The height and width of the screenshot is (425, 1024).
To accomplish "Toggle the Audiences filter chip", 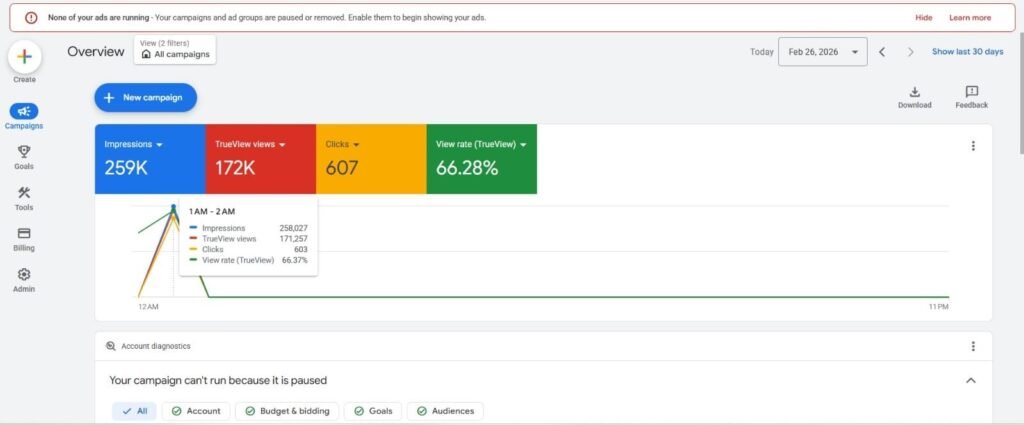I will (445, 411).
